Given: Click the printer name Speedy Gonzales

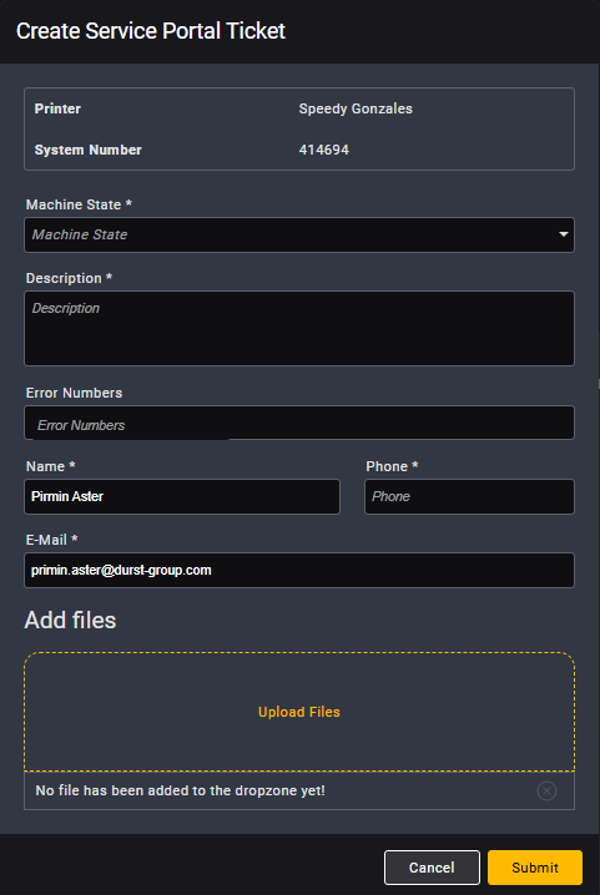Looking at the screenshot, I should pyautogui.click(x=355, y=108).
